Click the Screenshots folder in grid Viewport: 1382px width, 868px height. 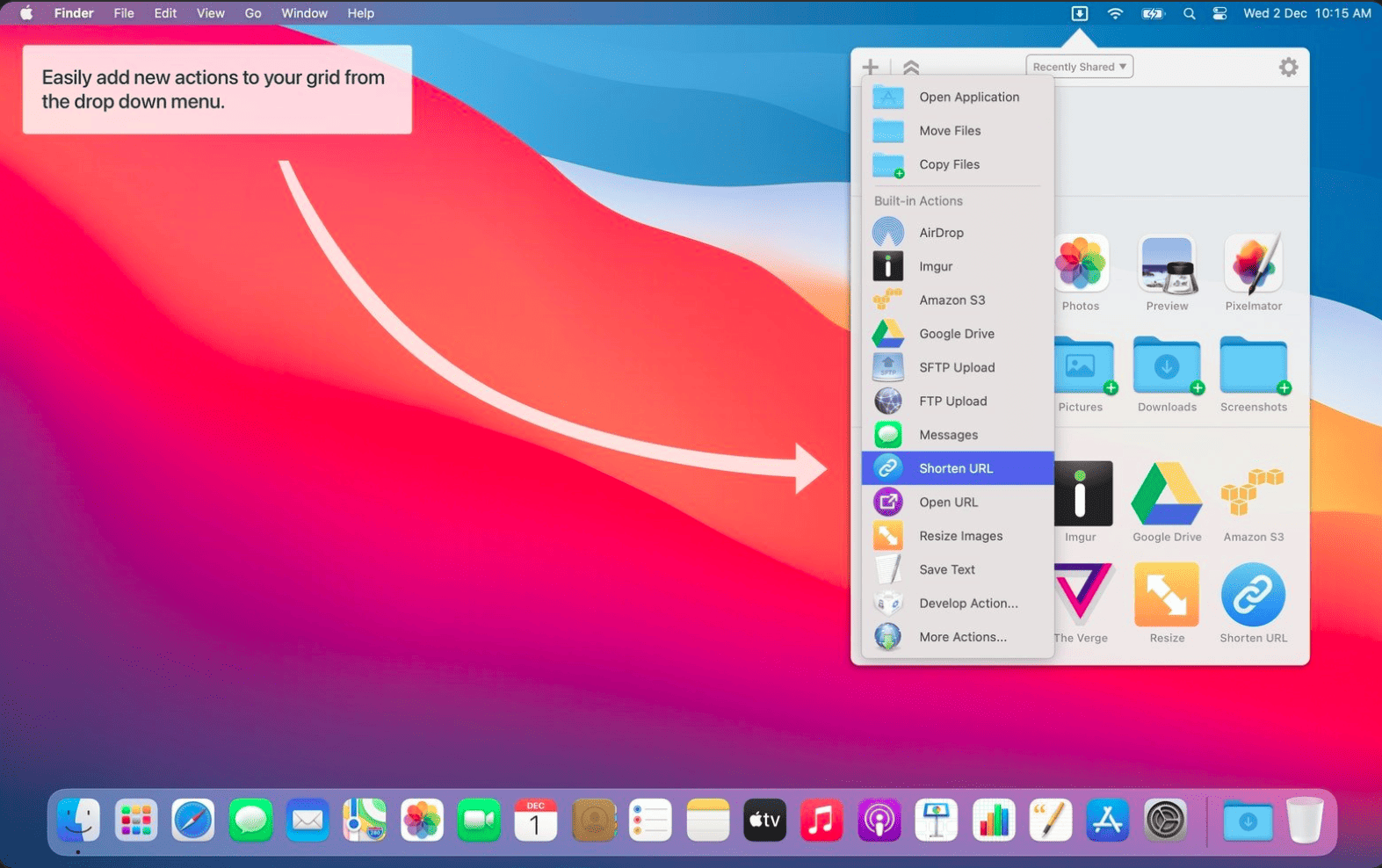click(1254, 365)
